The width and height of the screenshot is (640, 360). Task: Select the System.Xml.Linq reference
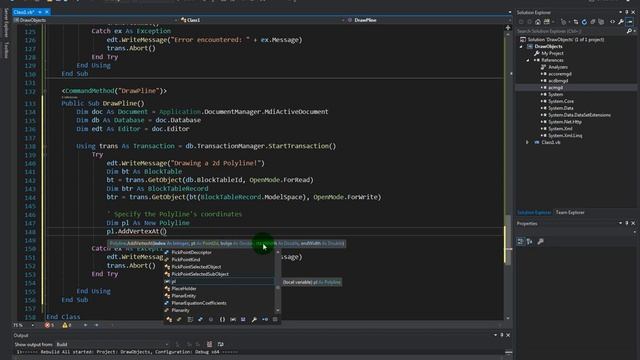click(565, 136)
